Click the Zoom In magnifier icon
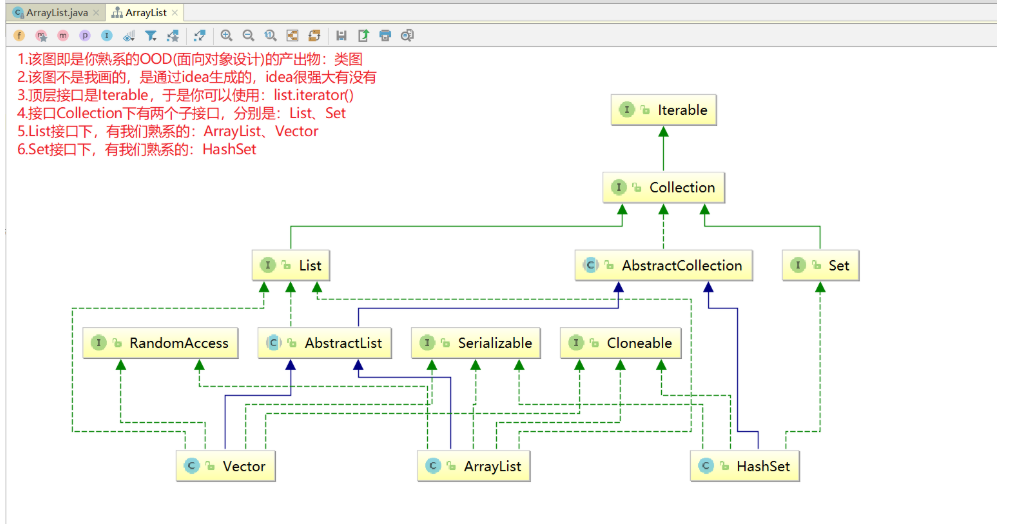The height and width of the screenshot is (524, 1010). point(227,35)
